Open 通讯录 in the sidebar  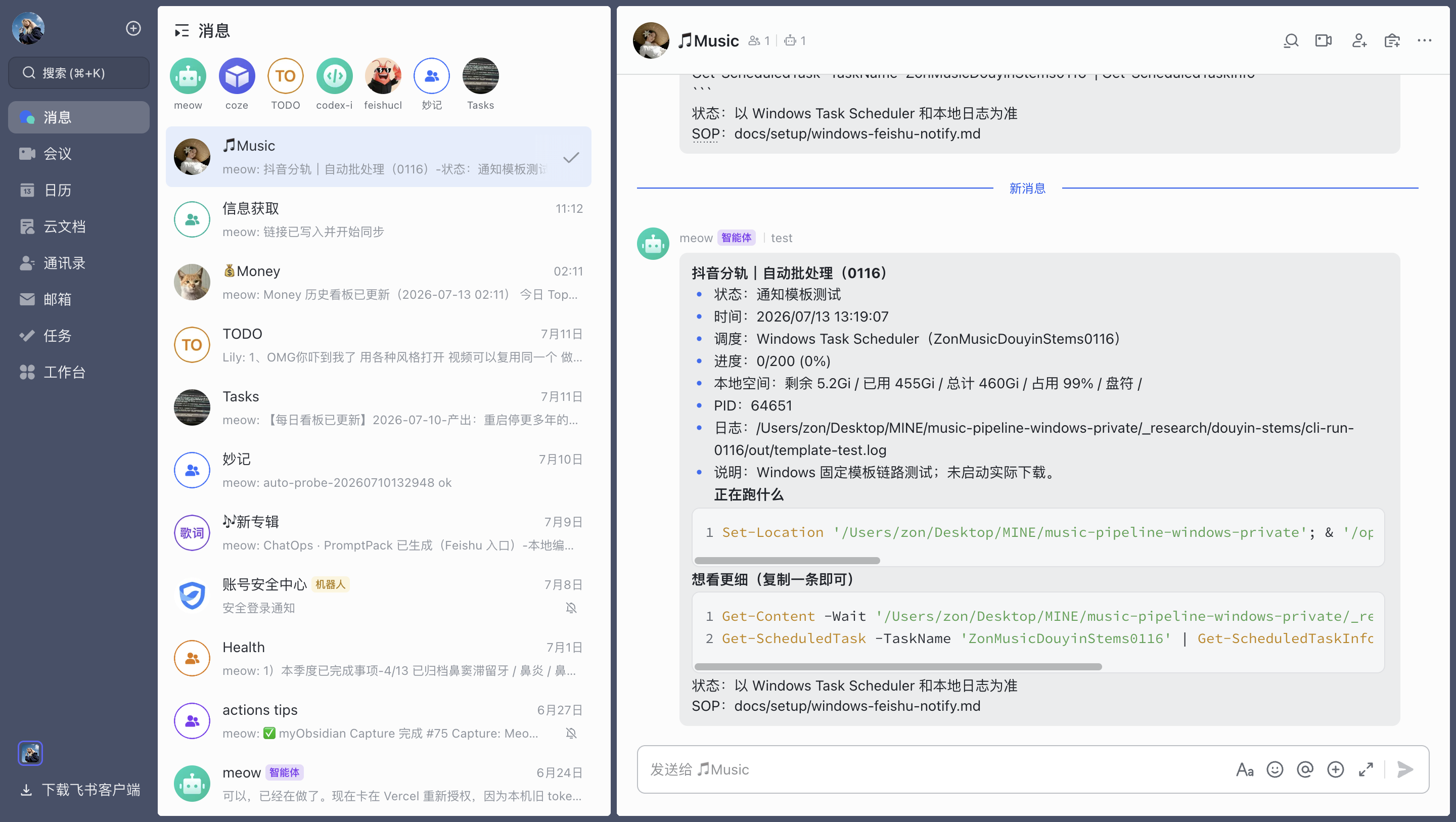(78, 263)
